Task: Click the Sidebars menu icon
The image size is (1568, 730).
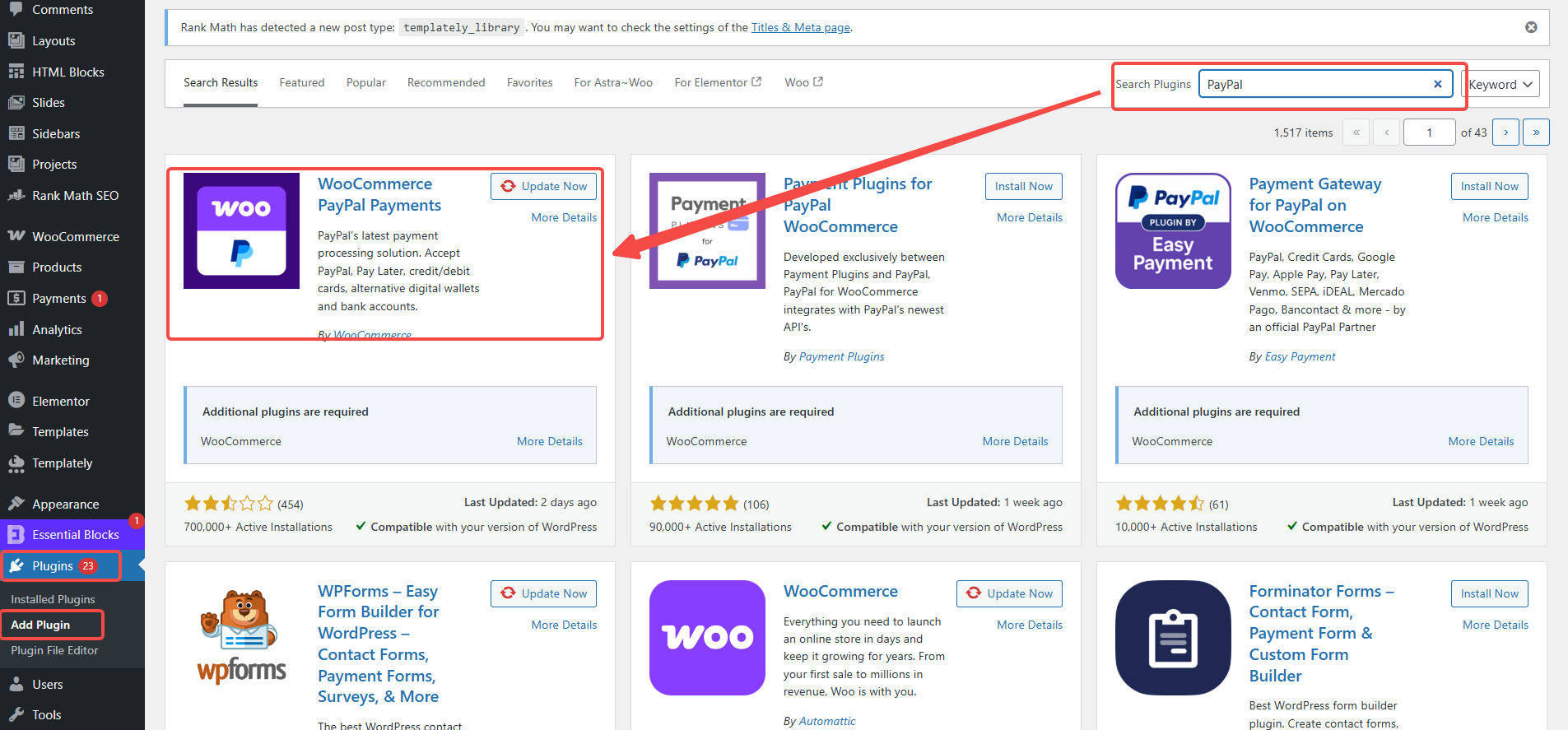Action: [16, 133]
